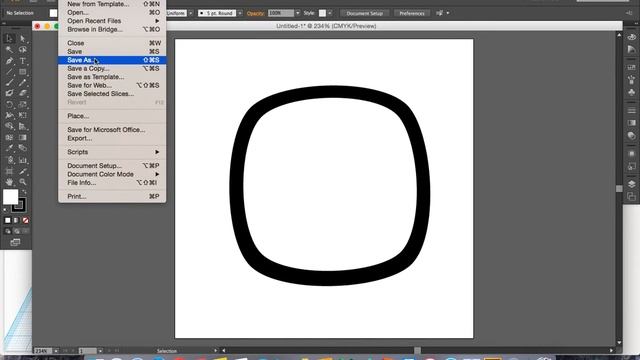Select the Zoom tool
The image size is (640, 360).
pos(23,182)
